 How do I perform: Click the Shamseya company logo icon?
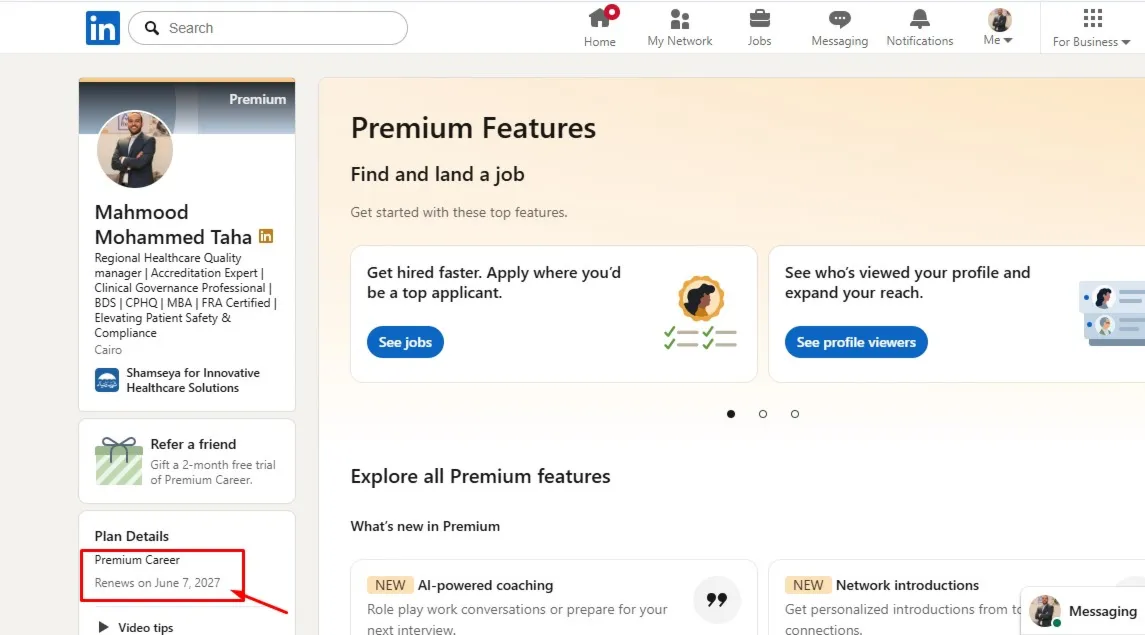point(107,380)
